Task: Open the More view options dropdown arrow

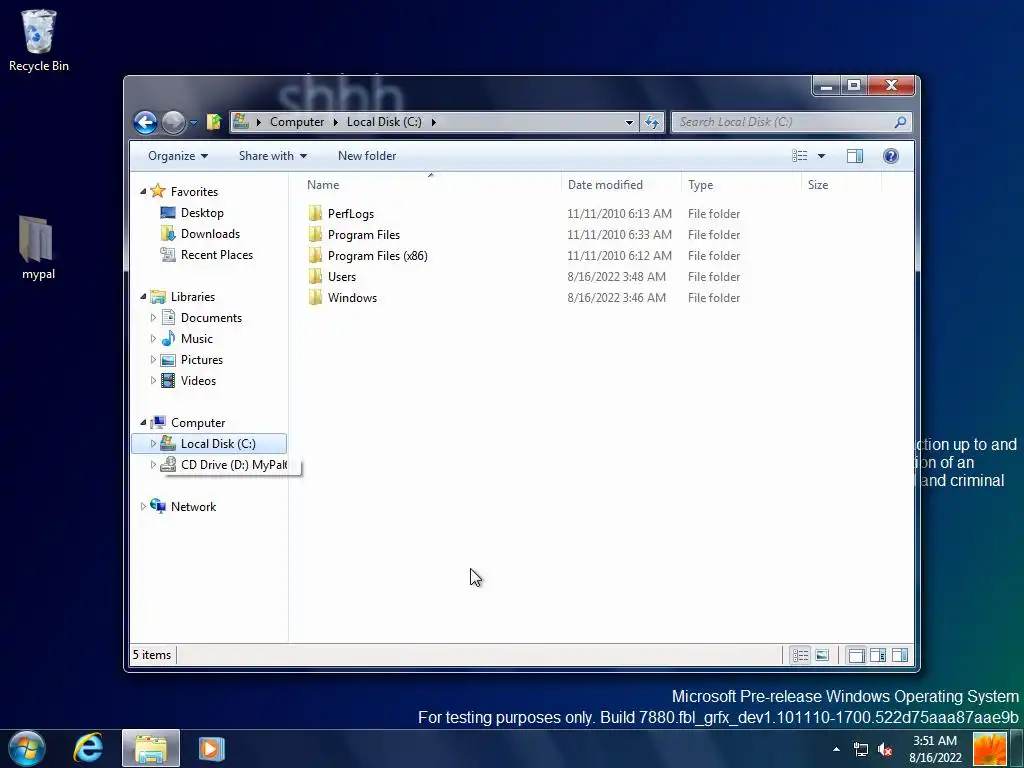Action: click(822, 156)
